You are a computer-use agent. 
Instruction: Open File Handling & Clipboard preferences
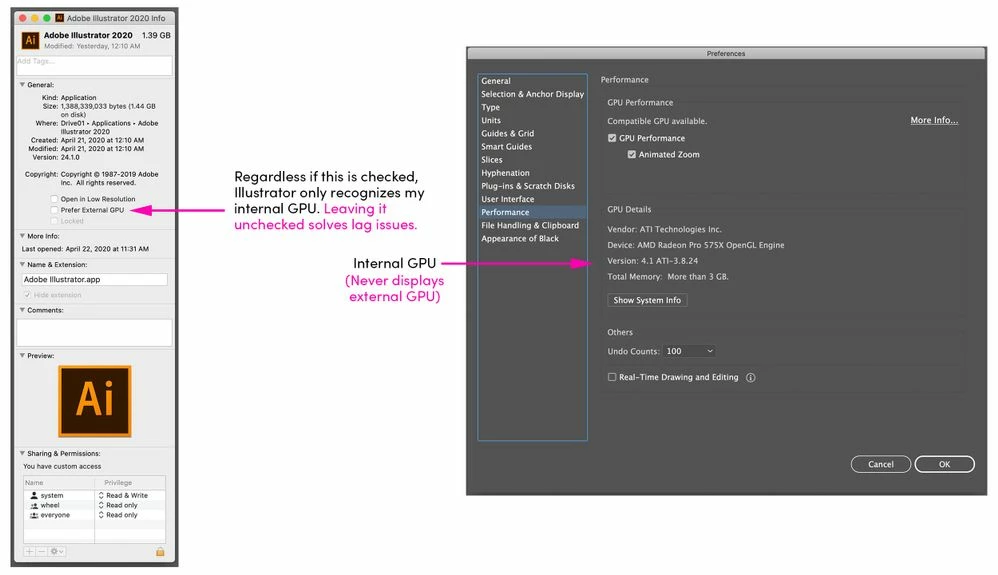tap(530, 225)
